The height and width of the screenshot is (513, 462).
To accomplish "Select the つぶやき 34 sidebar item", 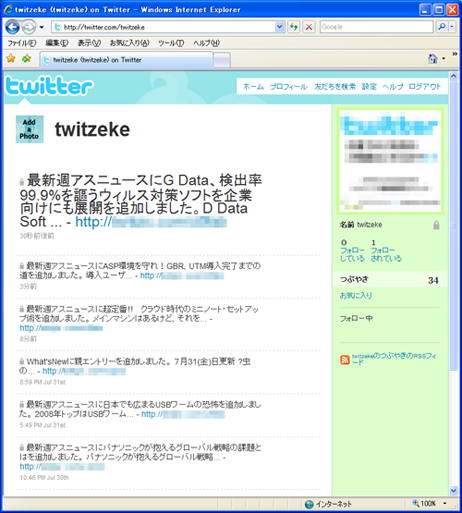I will [x=390, y=280].
